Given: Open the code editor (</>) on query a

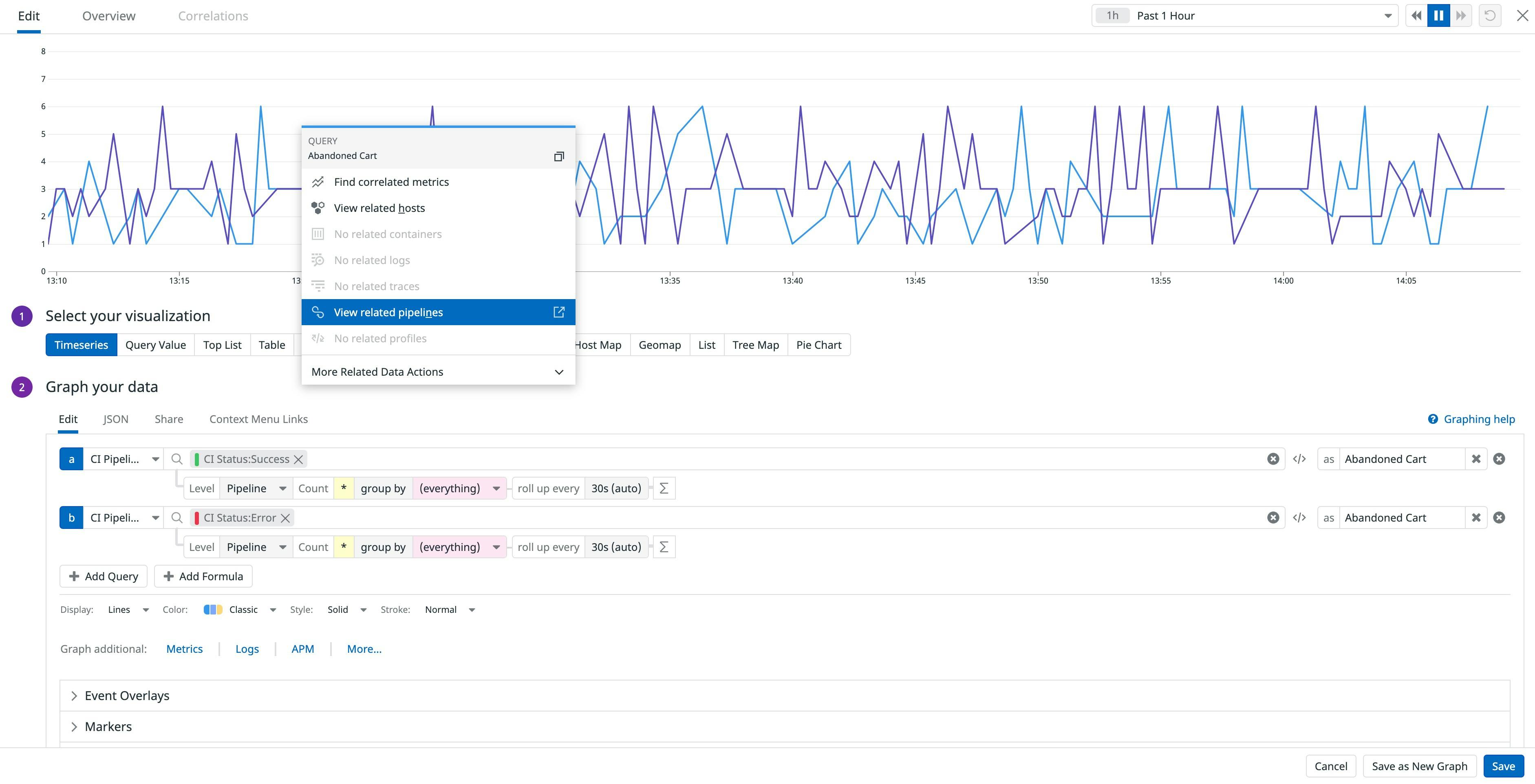Looking at the screenshot, I should (1300, 459).
